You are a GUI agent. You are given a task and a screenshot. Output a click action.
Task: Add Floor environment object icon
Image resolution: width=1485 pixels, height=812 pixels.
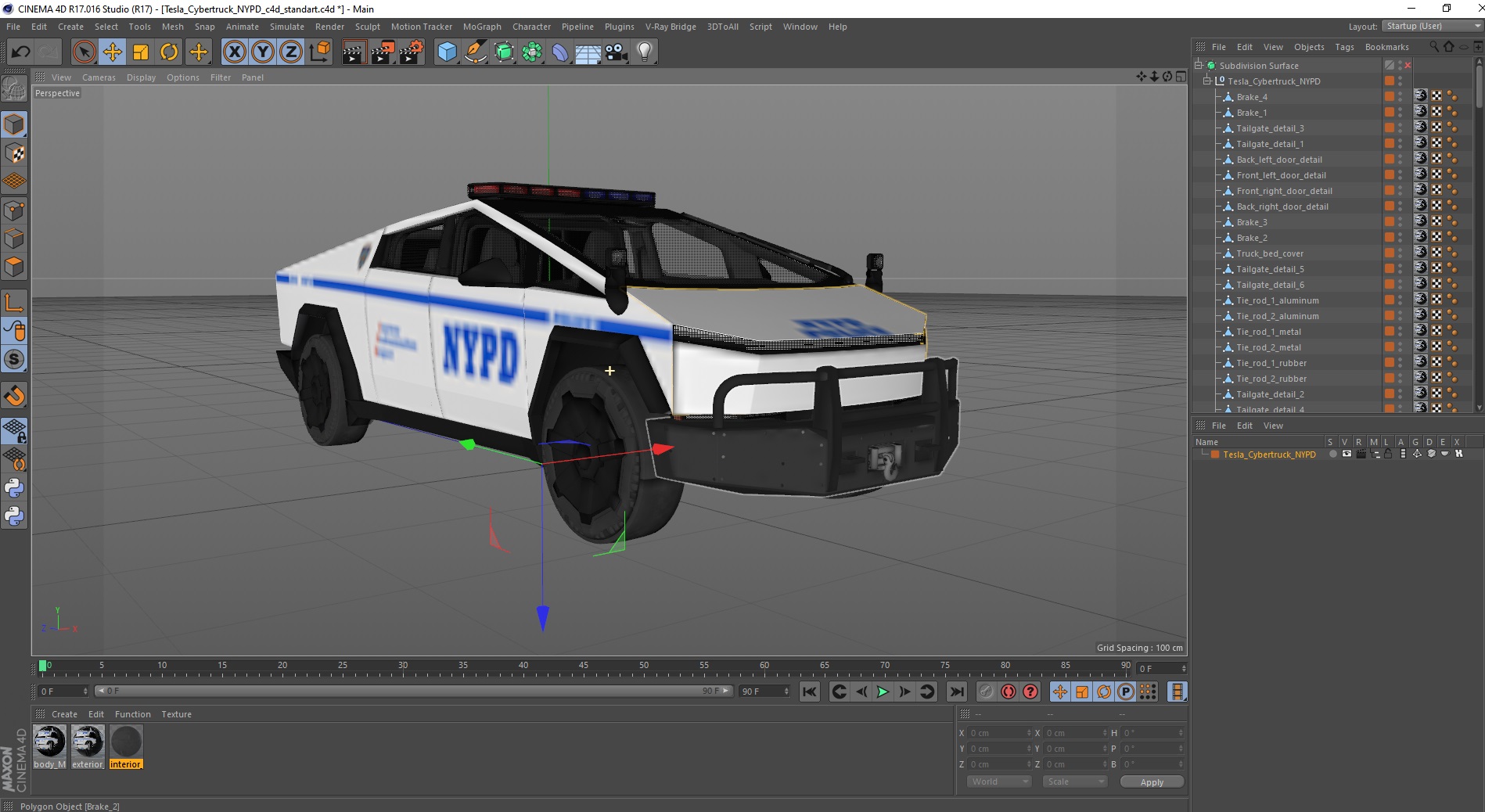[x=588, y=52]
